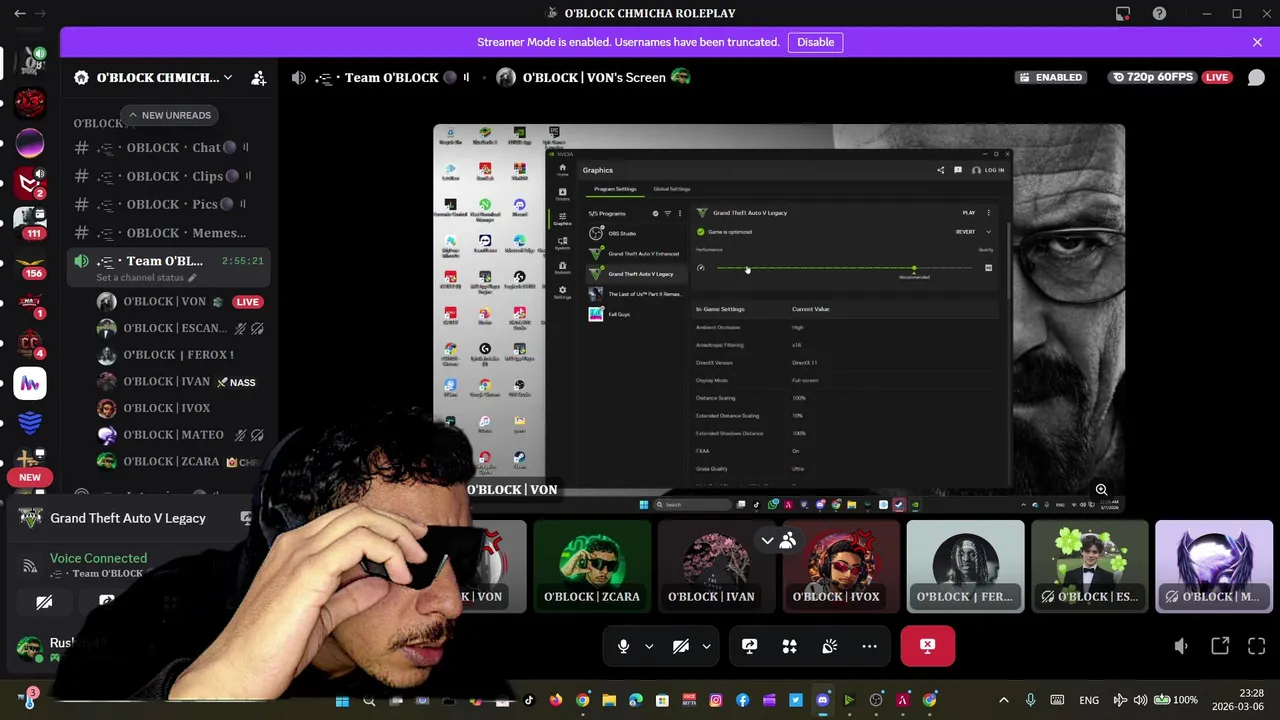Open the Discord inbox icon in title bar
1280x720 pixels.
(1123, 13)
